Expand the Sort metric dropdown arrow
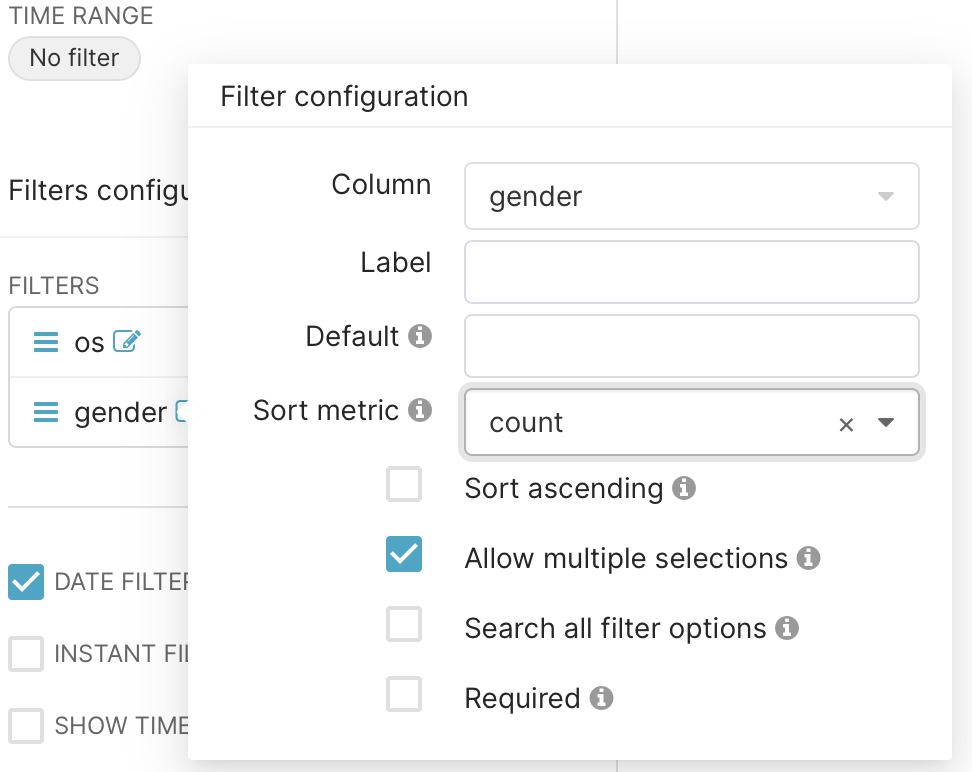972x772 pixels. point(885,423)
